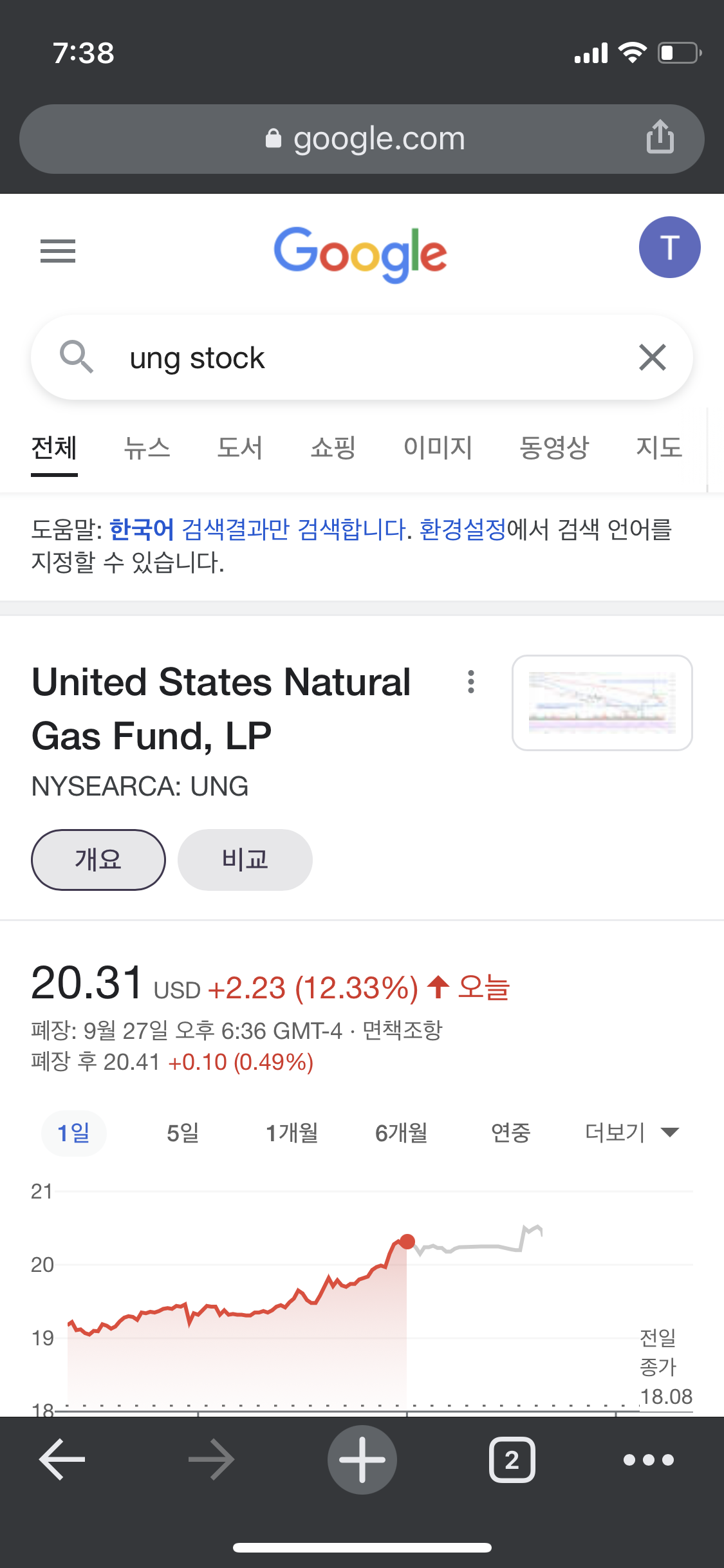Open the account profile avatar

tap(669, 248)
